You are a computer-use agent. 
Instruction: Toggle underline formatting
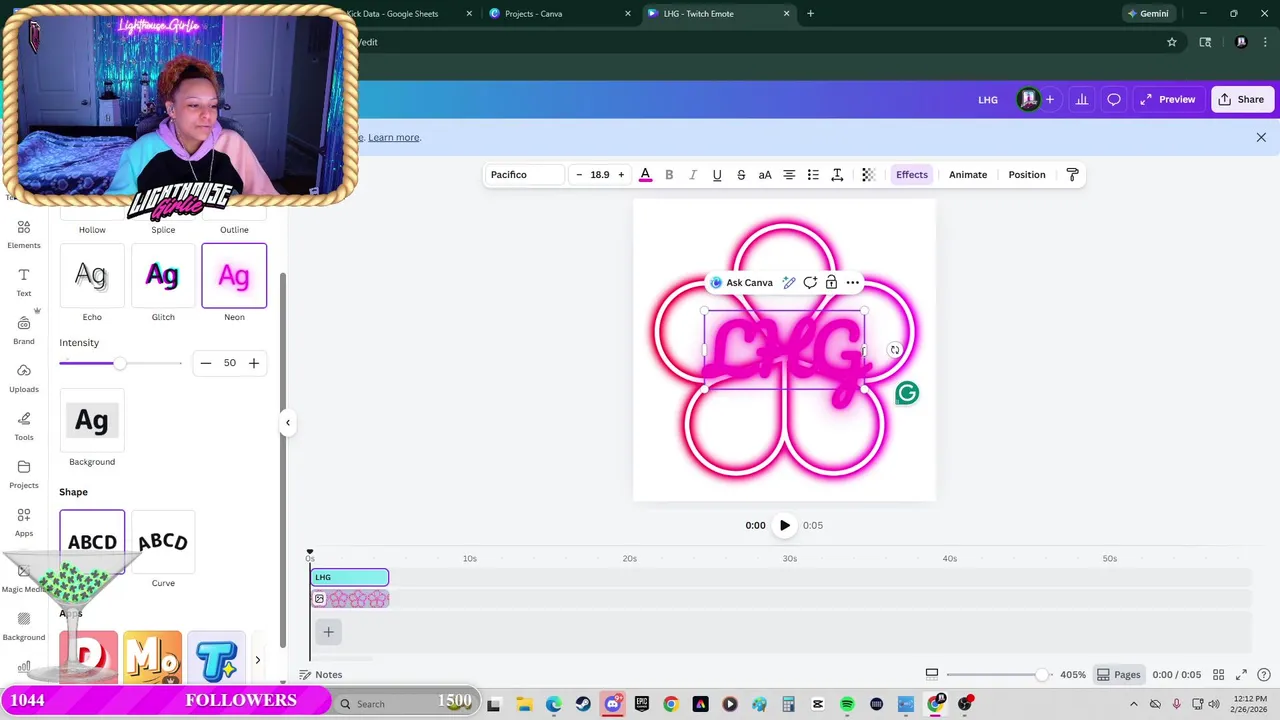pyautogui.click(x=717, y=175)
